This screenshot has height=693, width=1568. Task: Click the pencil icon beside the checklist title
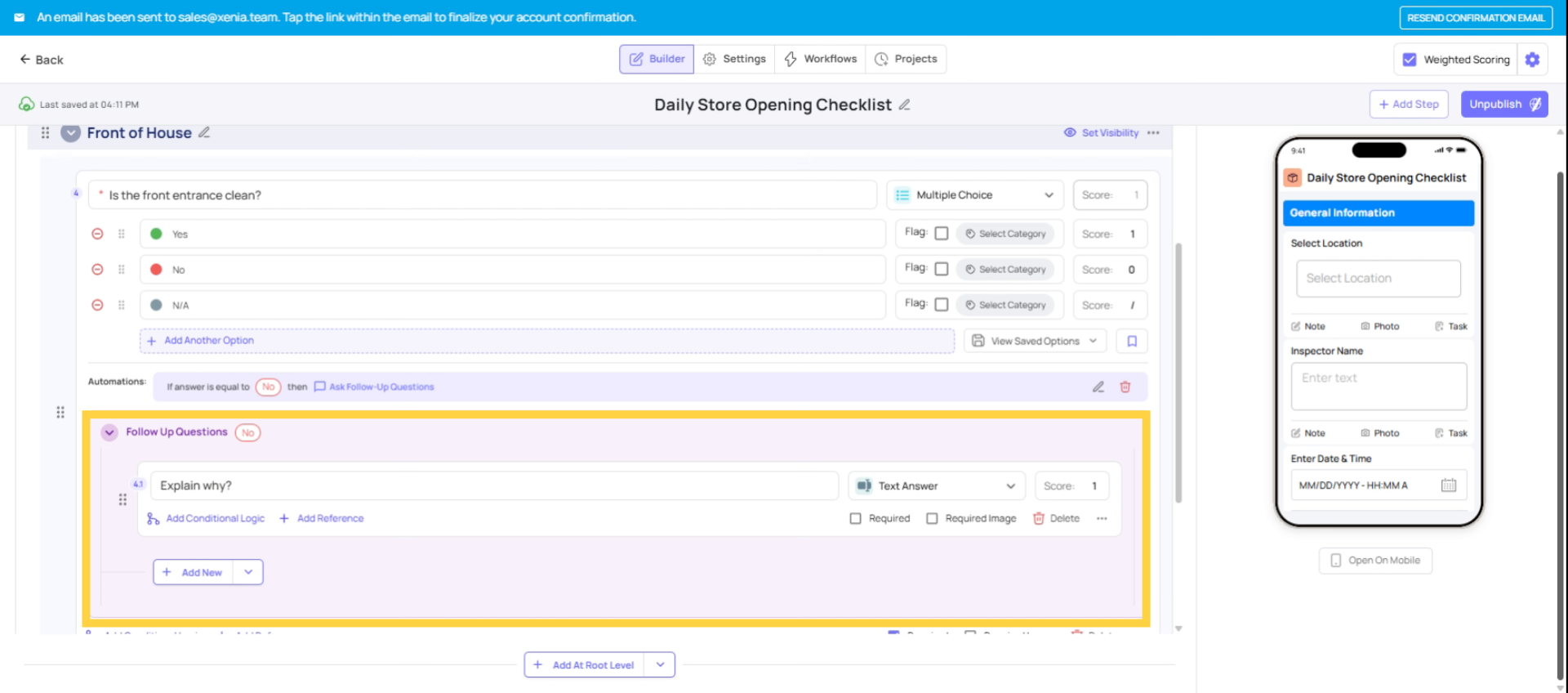pyautogui.click(x=904, y=105)
